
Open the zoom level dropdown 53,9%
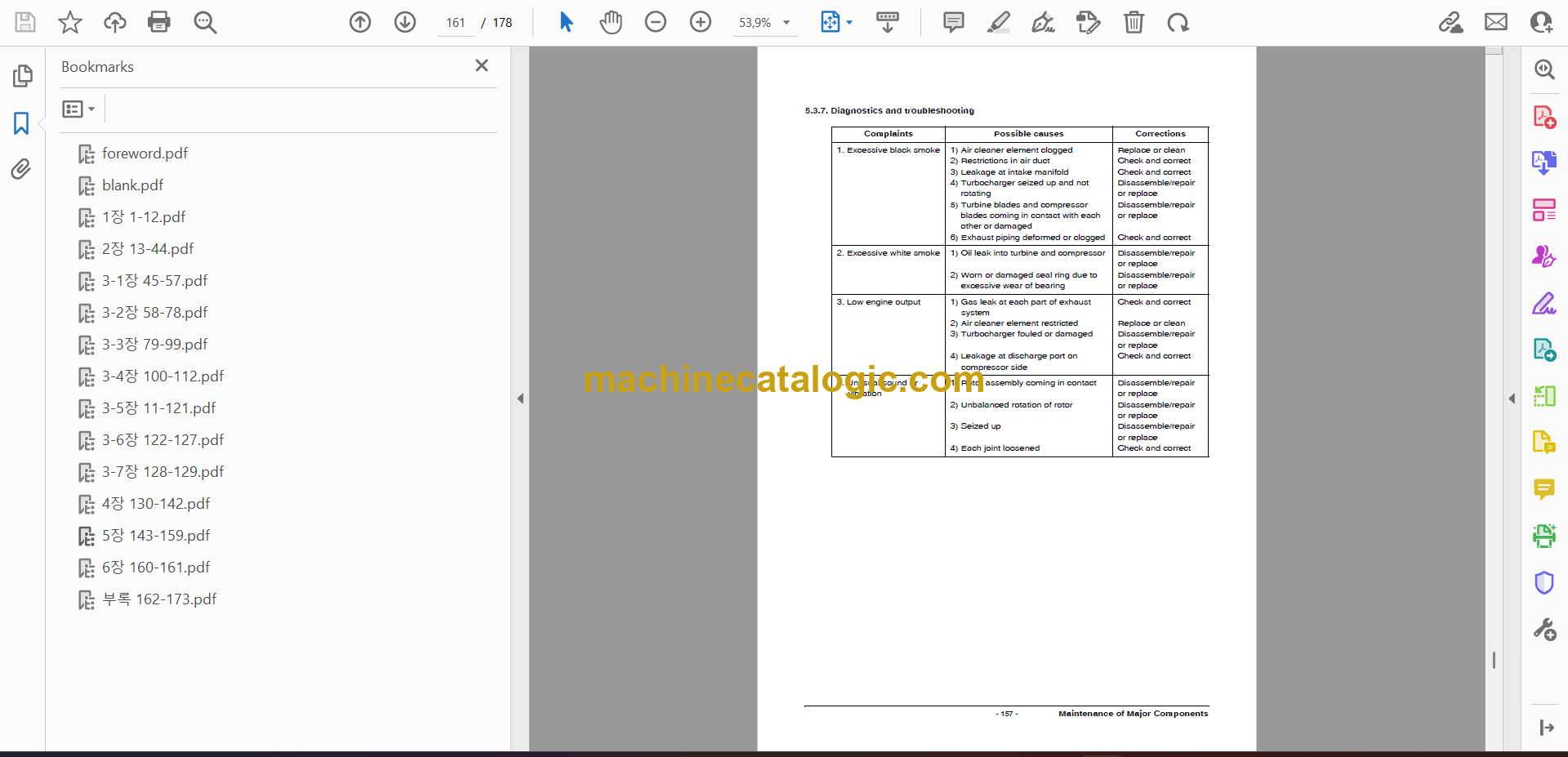coord(765,23)
